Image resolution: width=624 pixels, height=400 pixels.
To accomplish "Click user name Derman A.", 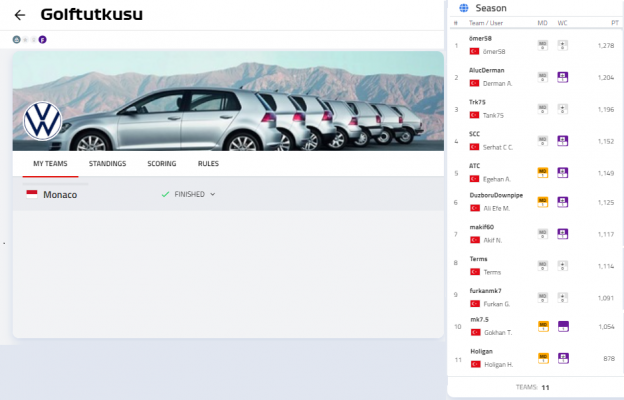I will 497,84.
